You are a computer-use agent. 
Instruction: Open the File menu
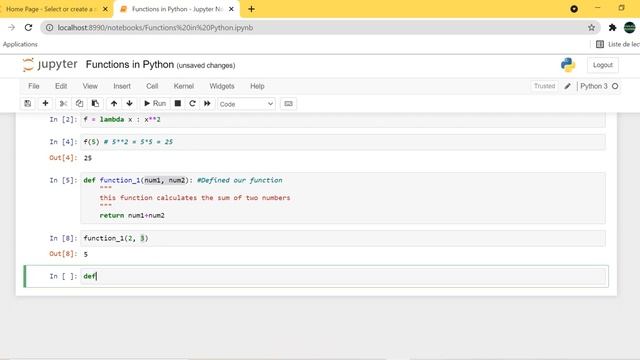[33, 86]
